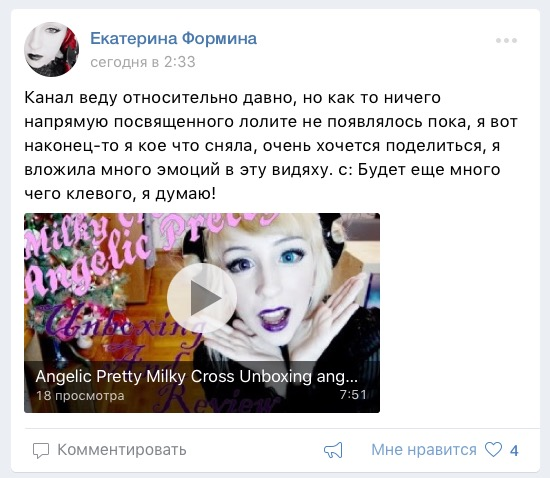Open video title Angelic Pretty Milky Cross Unboxing
The width and height of the screenshot is (550, 478).
click(196, 377)
